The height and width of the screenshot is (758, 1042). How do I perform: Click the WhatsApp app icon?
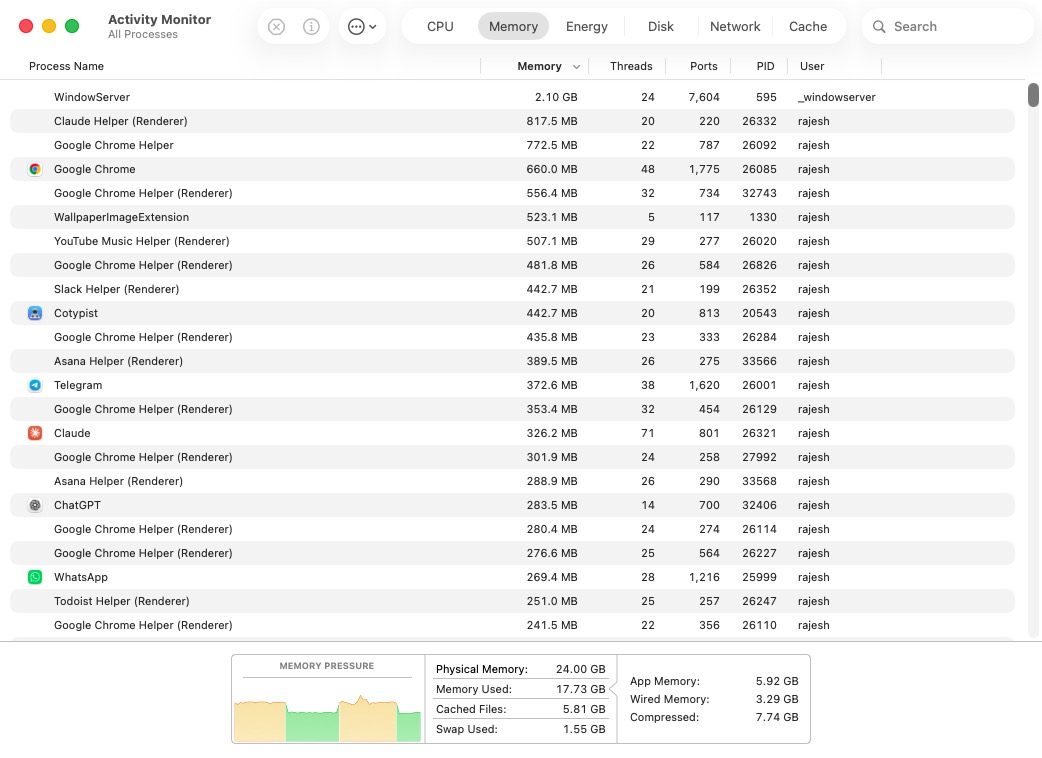tap(35, 577)
